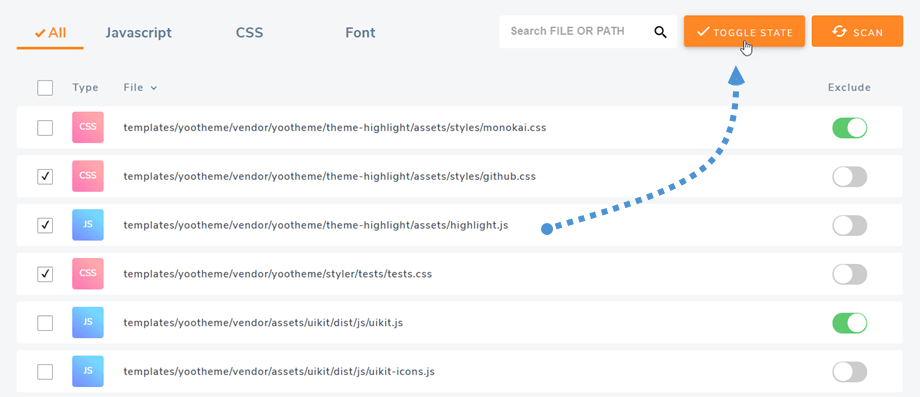Switch to the CSS tab

click(x=249, y=33)
